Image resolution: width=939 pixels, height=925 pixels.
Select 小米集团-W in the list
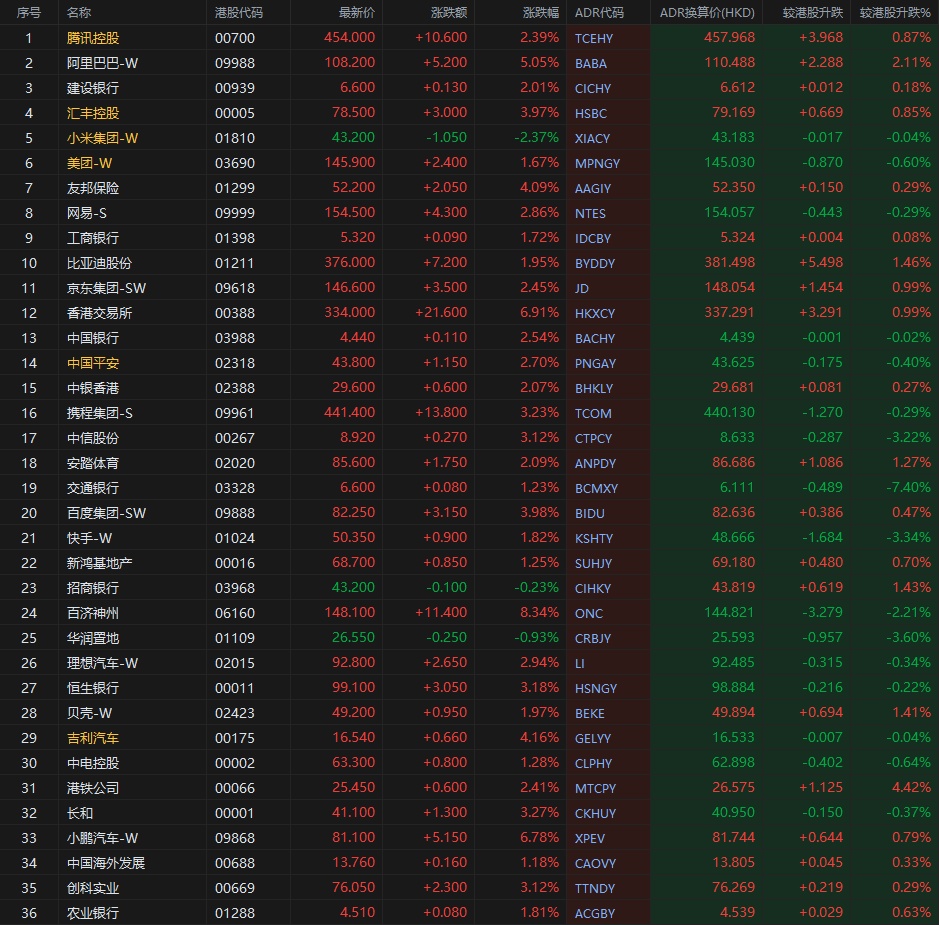click(x=102, y=138)
